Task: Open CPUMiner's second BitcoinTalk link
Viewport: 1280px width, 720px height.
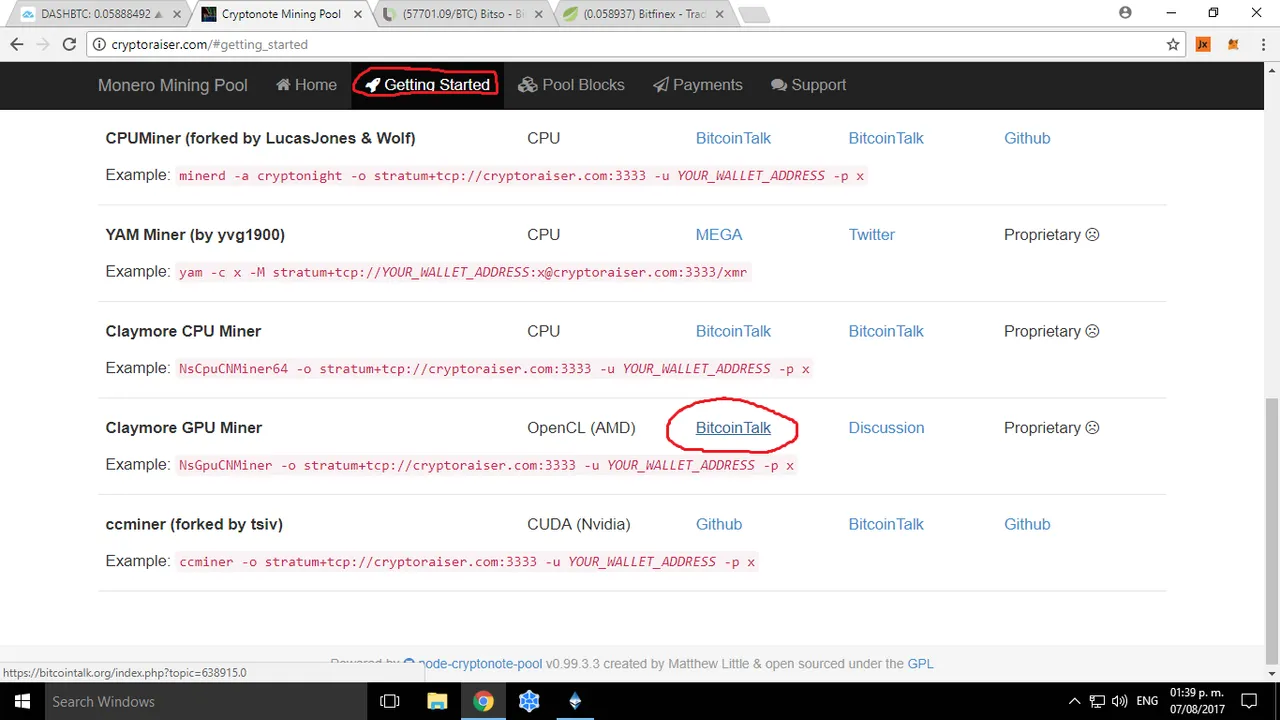Action: coord(886,138)
